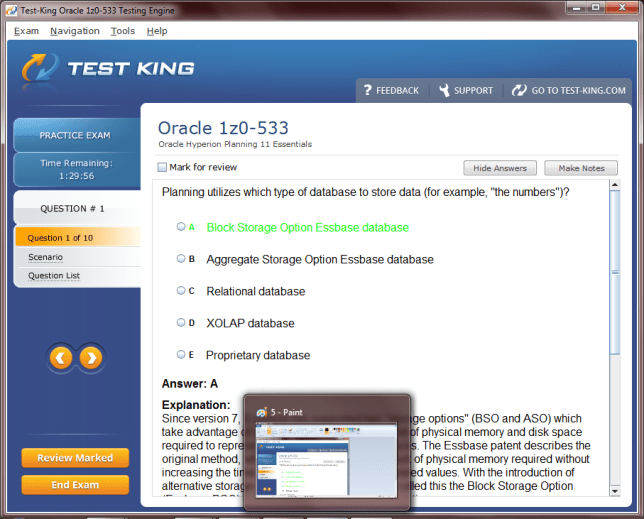Click the Make Notes button
This screenshot has height=519, width=644.
pos(581,168)
